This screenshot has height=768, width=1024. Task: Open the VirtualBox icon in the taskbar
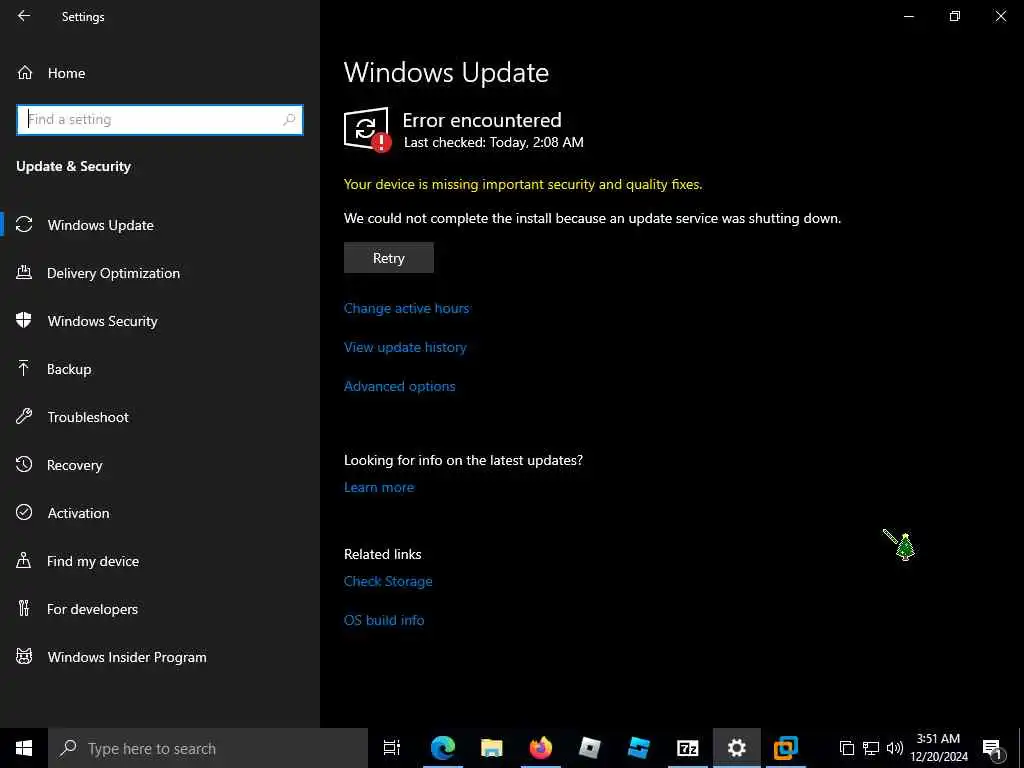786,748
